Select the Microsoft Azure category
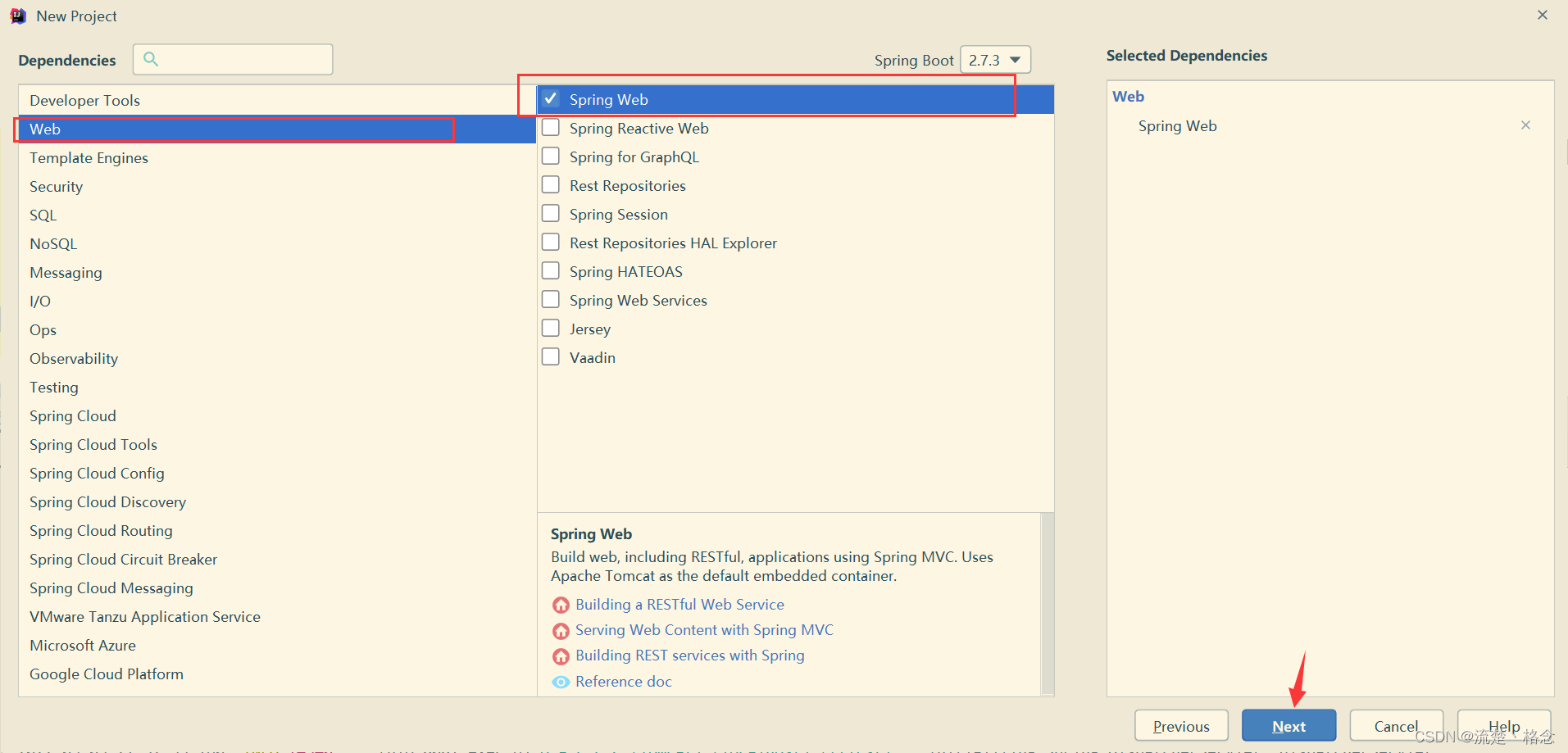 (x=277, y=645)
